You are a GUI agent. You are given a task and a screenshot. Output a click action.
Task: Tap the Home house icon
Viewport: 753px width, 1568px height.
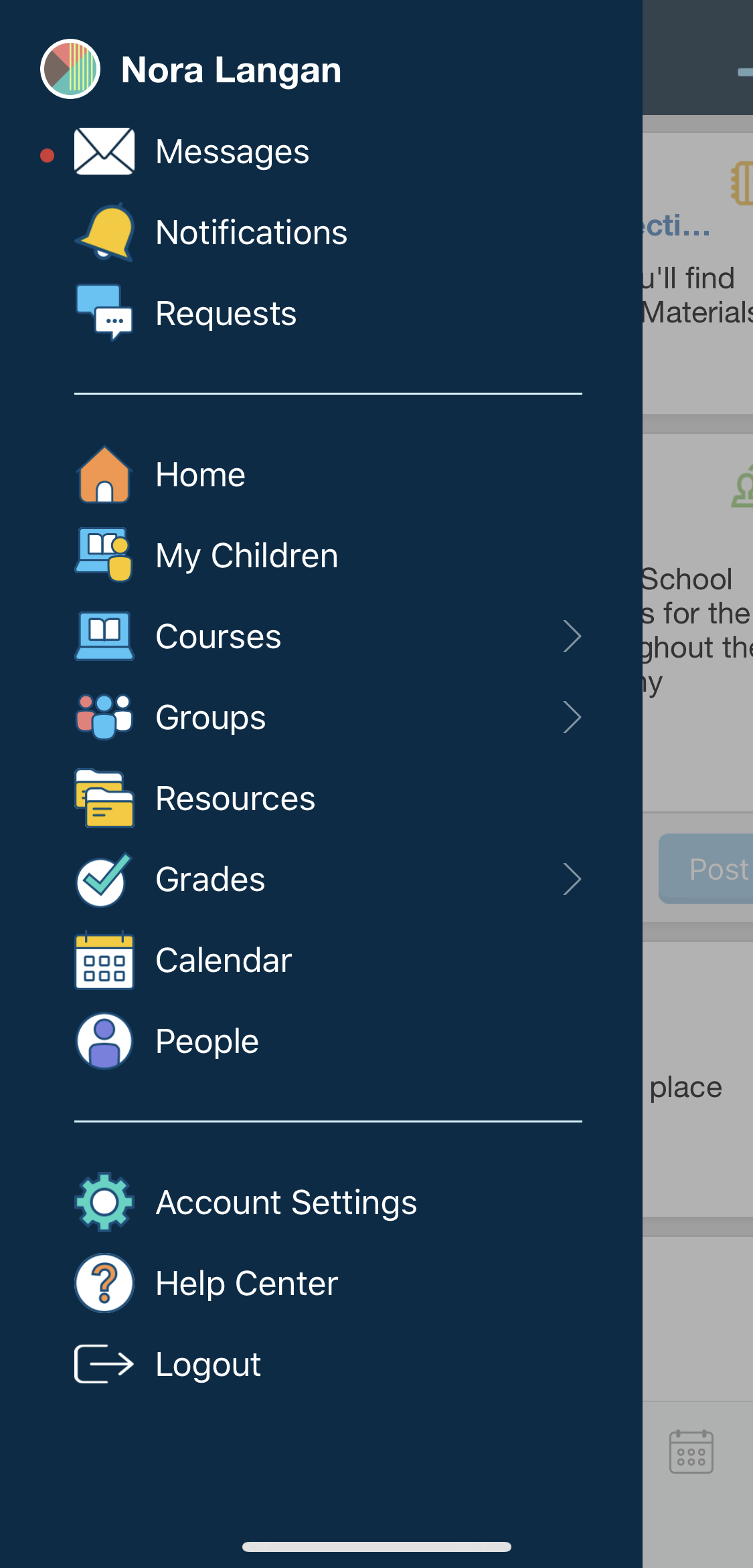pos(104,475)
